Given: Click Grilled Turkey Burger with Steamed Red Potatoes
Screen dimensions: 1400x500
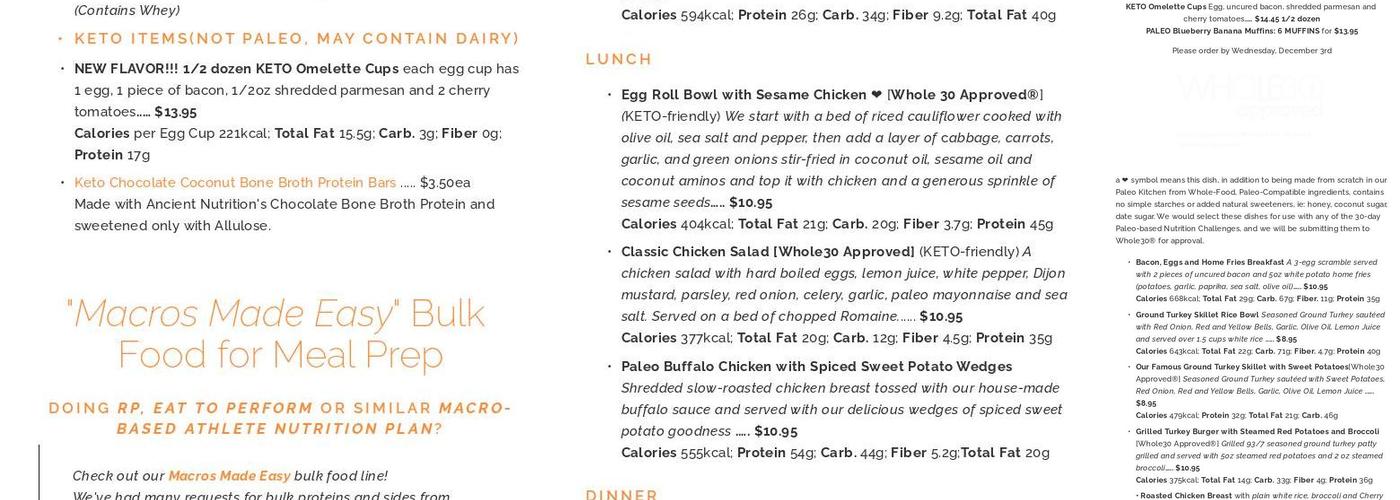Looking at the screenshot, I should click(x=1257, y=432).
